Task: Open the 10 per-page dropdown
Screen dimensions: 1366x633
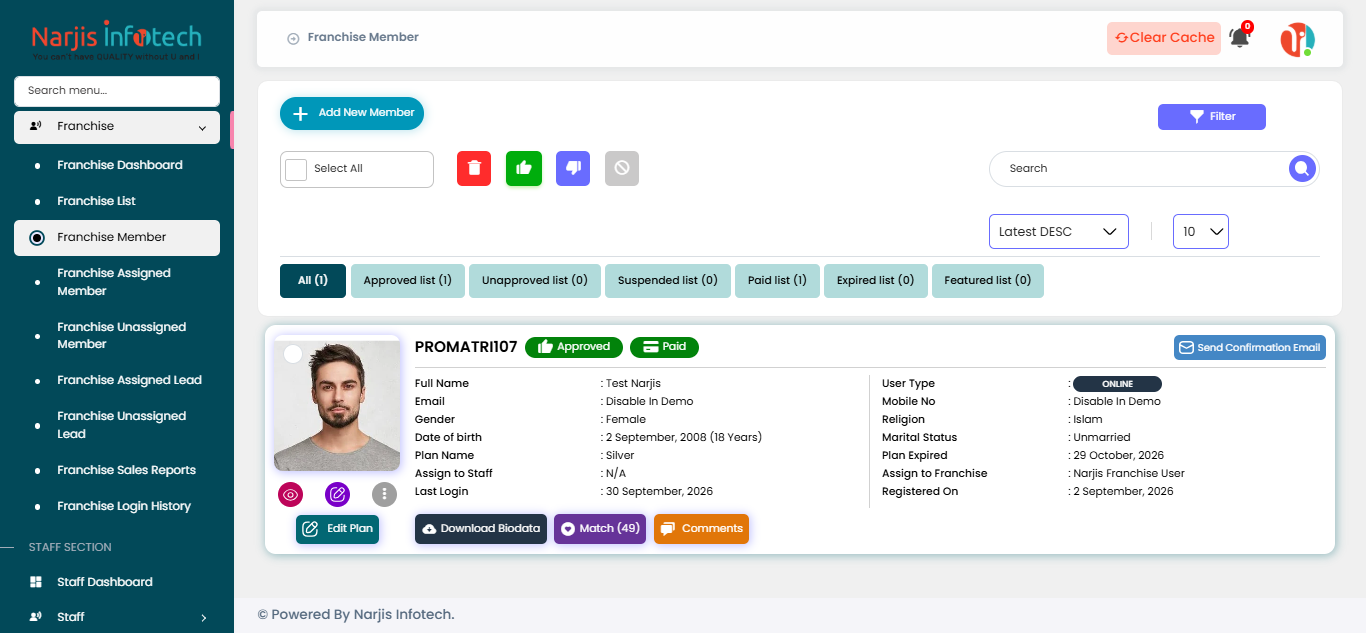Action: (1201, 232)
